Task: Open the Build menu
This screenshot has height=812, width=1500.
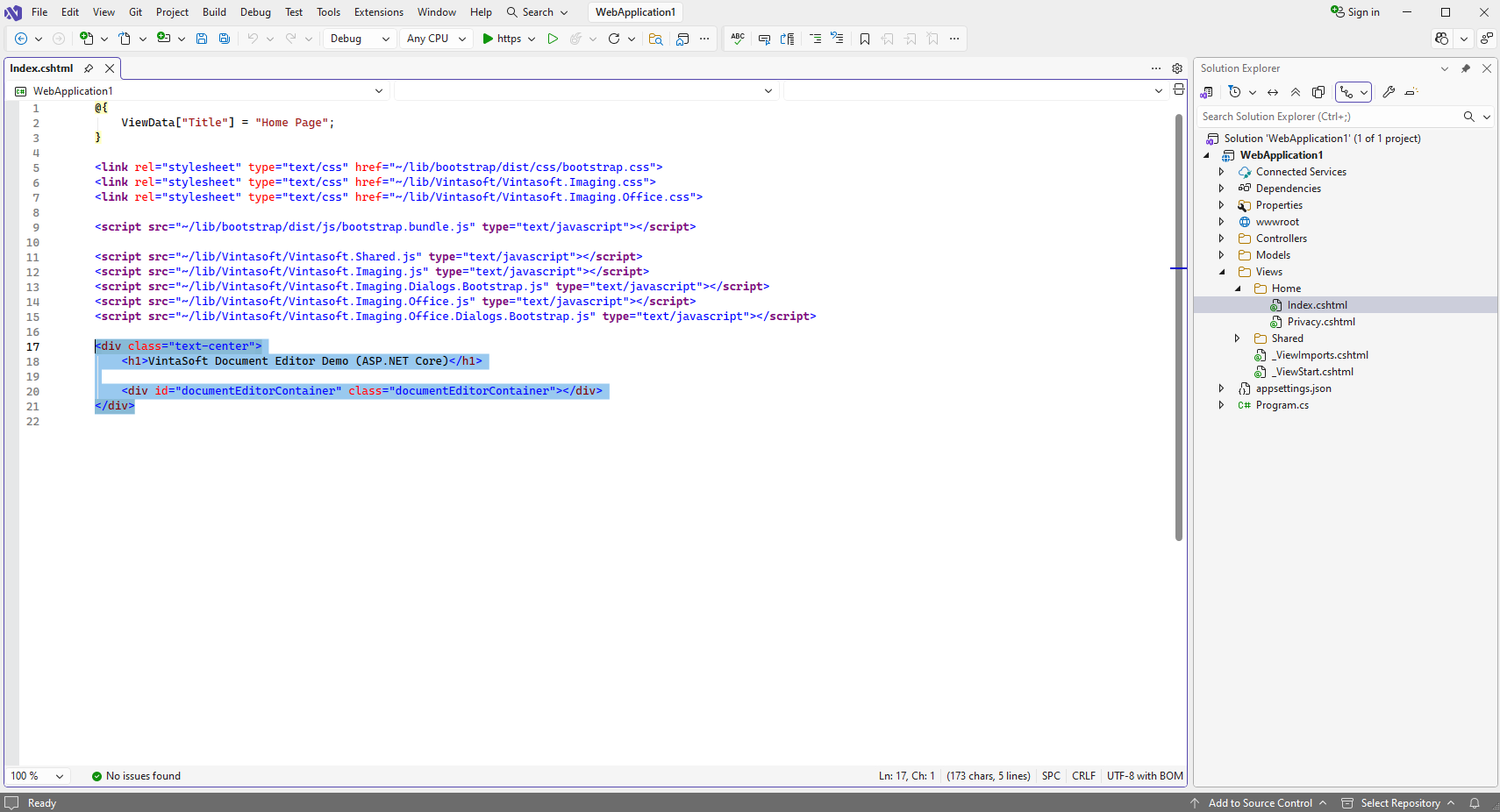Action: pyautogui.click(x=214, y=12)
